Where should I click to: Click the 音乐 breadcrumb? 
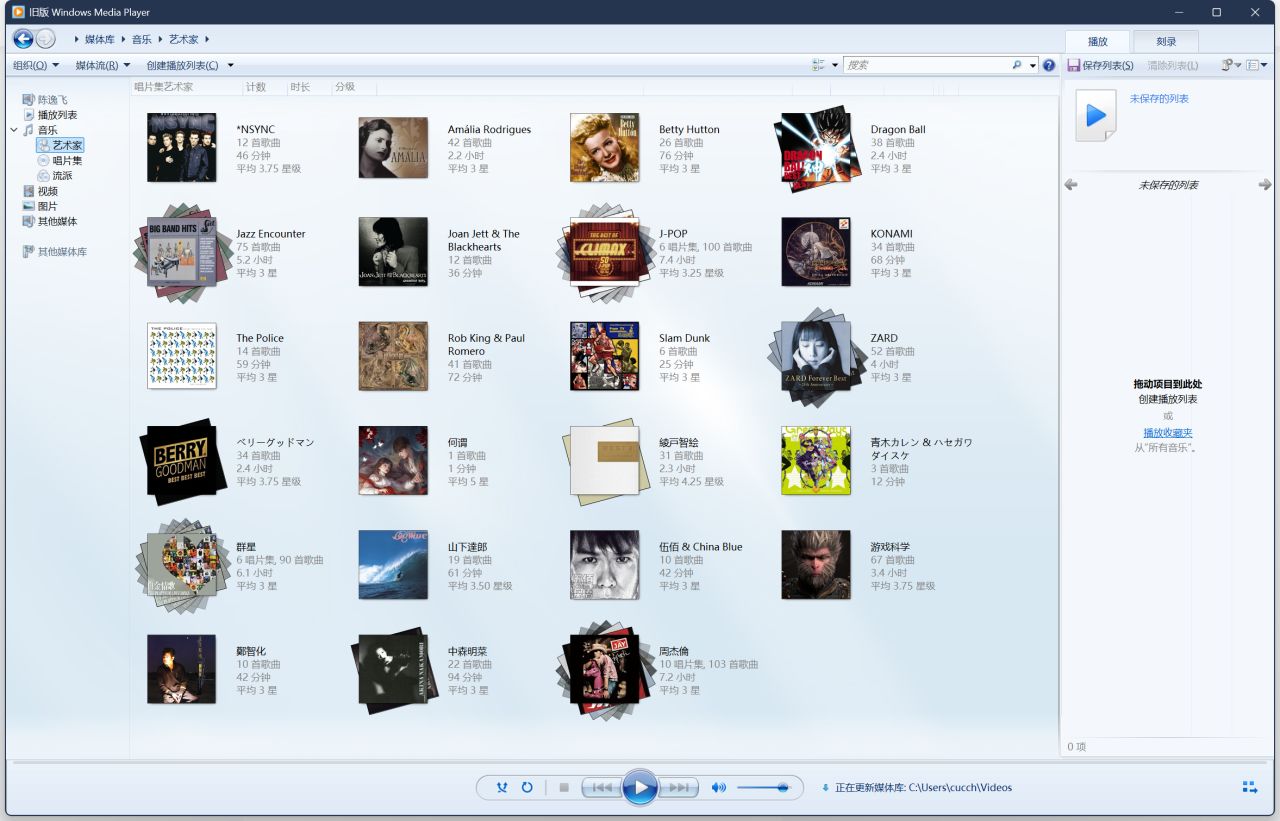(x=142, y=39)
